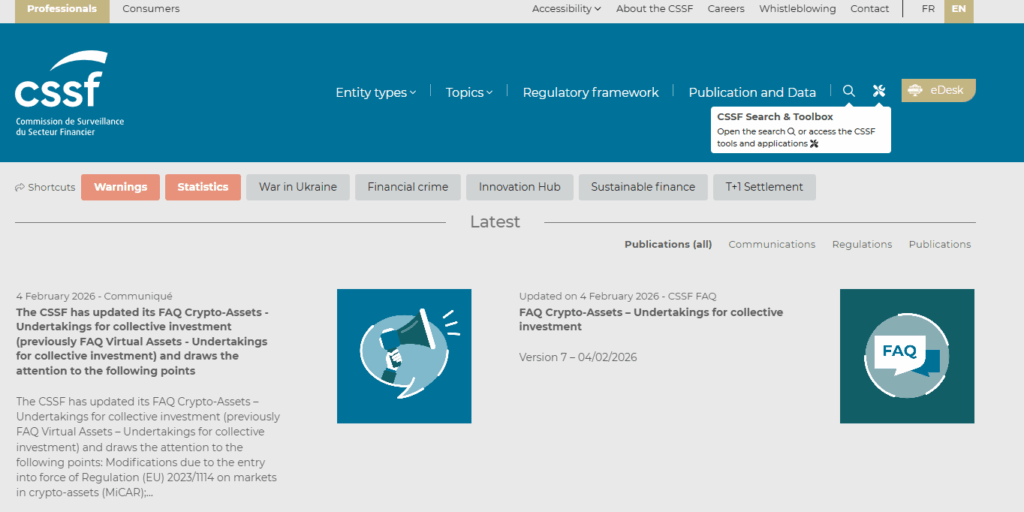Filter latest by Communications
The width and height of the screenshot is (1024, 512).
[x=771, y=244]
